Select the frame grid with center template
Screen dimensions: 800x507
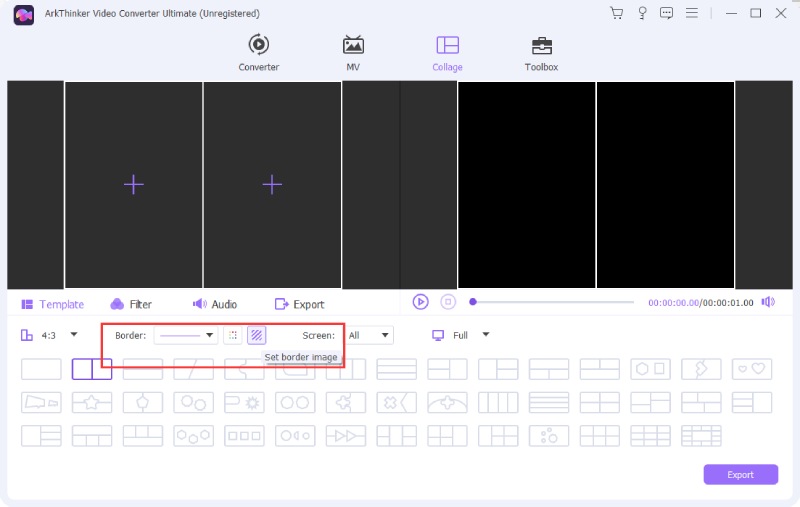pyautogui.click(x=701, y=436)
